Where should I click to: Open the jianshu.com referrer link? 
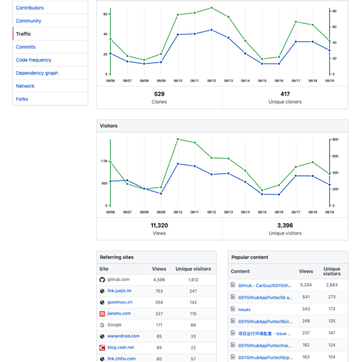[119, 314]
